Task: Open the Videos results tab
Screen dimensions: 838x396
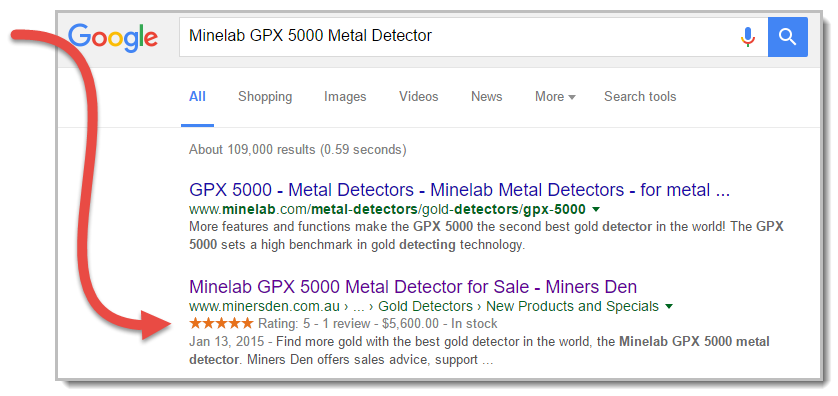Action: (x=418, y=97)
